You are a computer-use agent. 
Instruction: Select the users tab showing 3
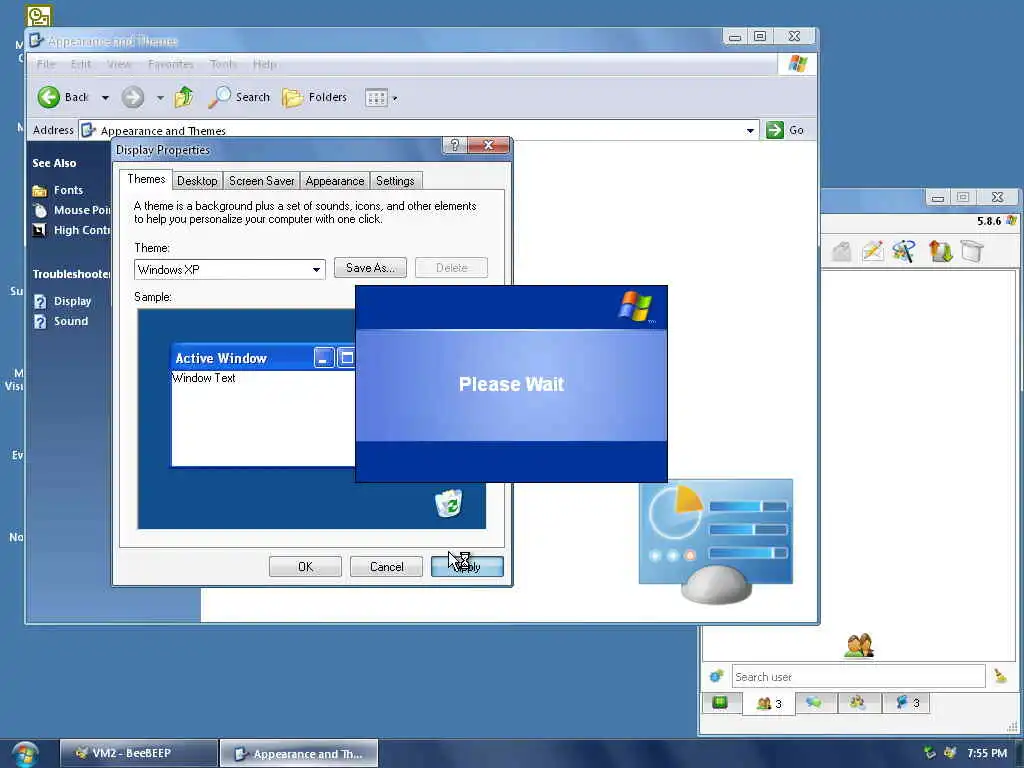pyautogui.click(x=769, y=703)
